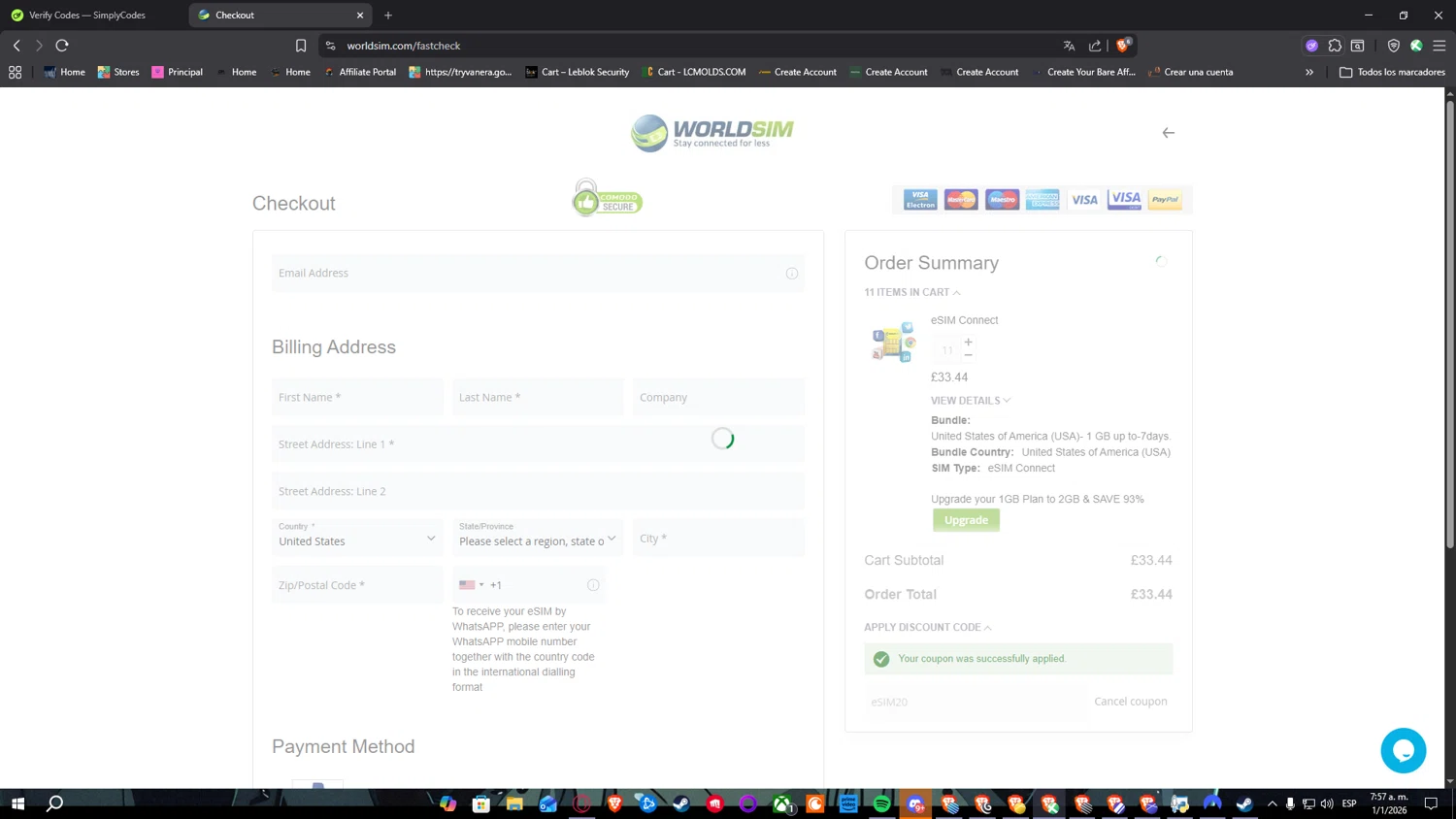Open the Principal bookmark
The image size is (1456, 819).
[x=178, y=72]
